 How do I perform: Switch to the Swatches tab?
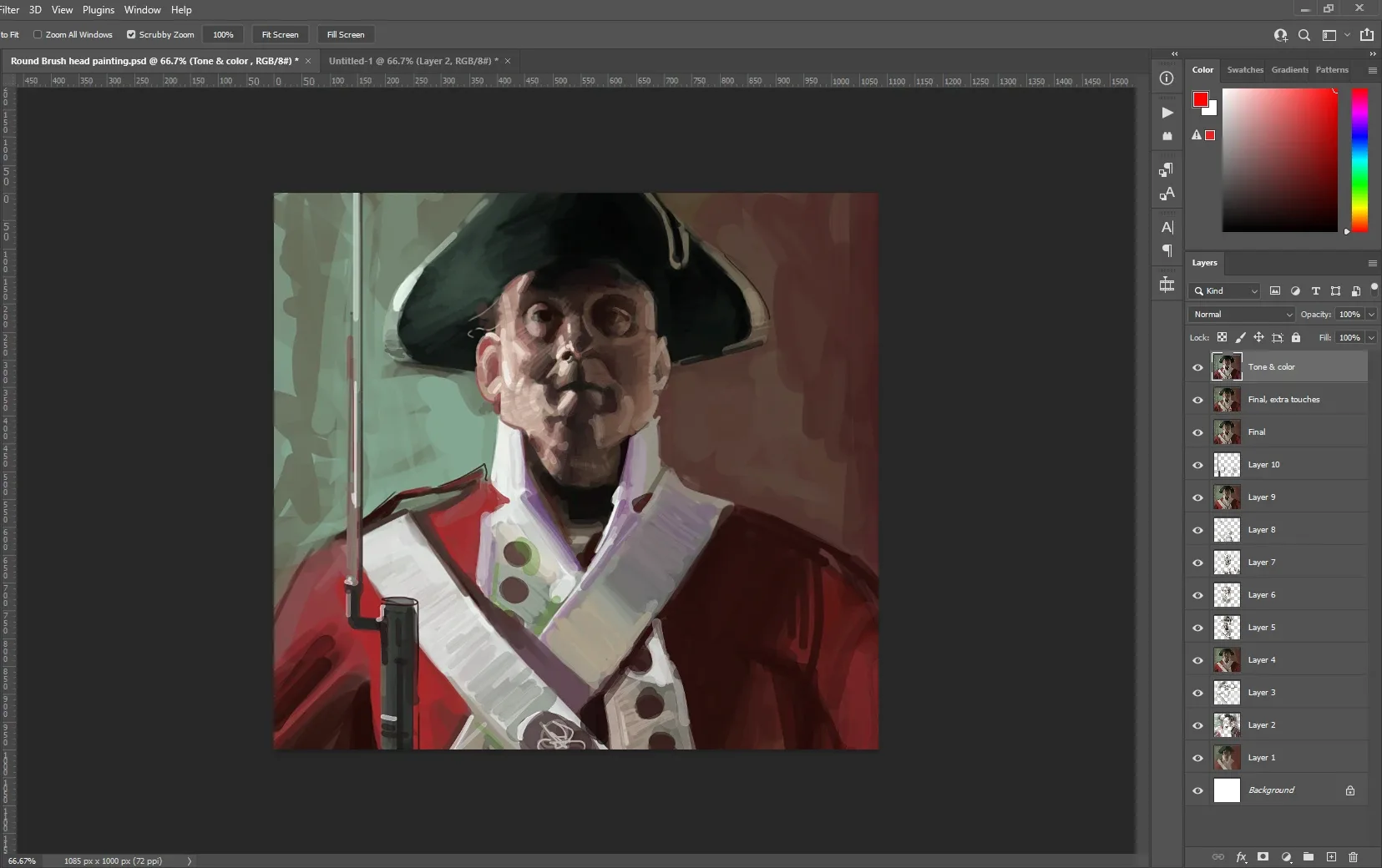(x=1245, y=70)
